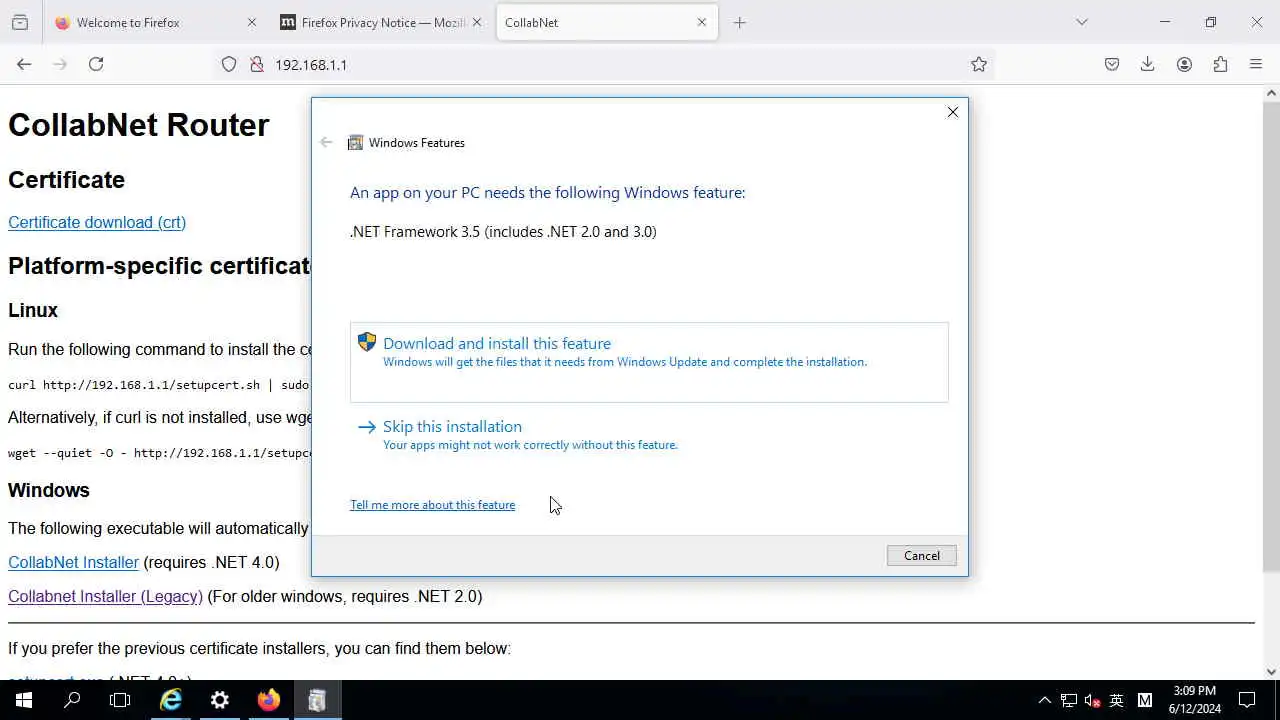Click the 英 input language indicator
The image size is (1280, 720).
point(1117,700)
